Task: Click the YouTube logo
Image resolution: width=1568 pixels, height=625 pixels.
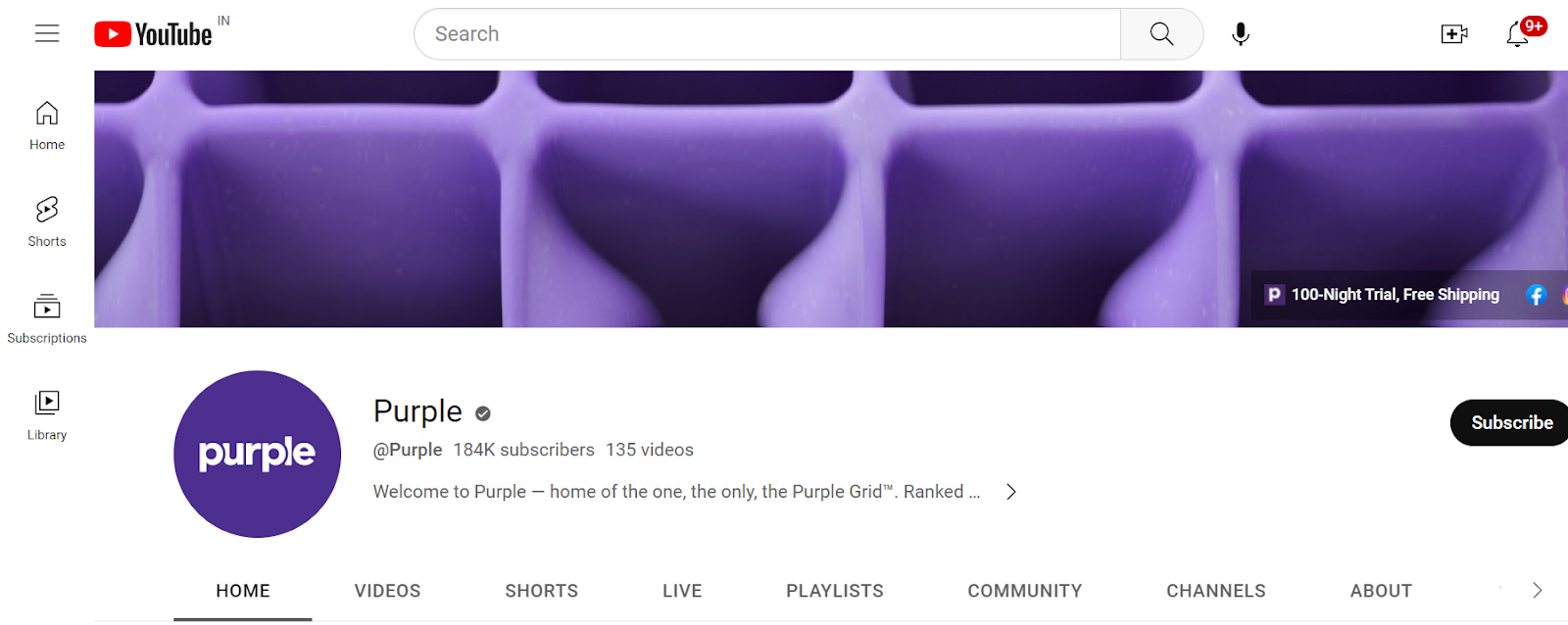Action: tap(153, 34)
